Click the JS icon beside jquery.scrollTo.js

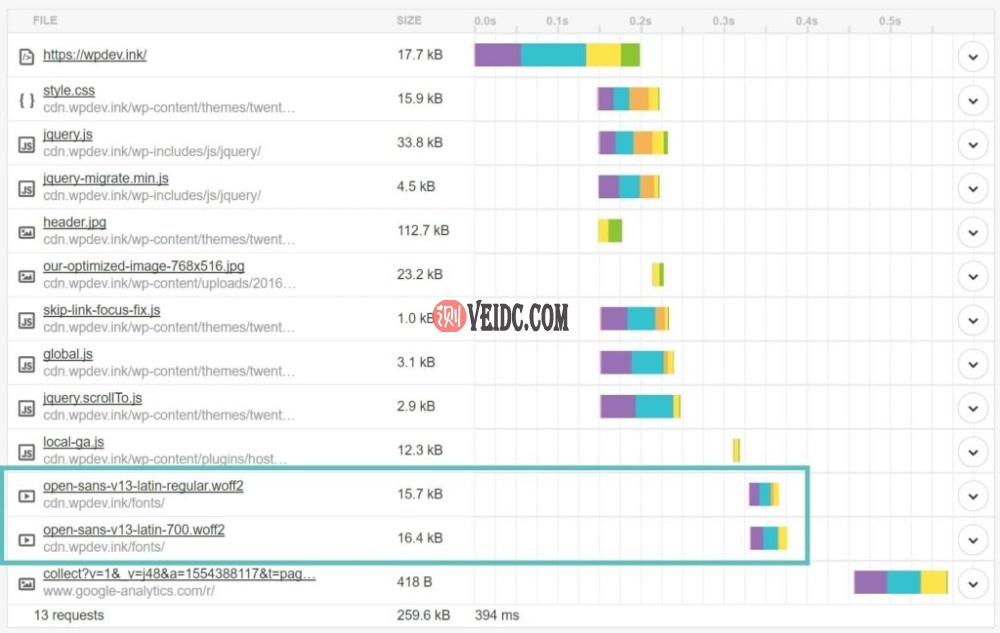pos(26,409)
